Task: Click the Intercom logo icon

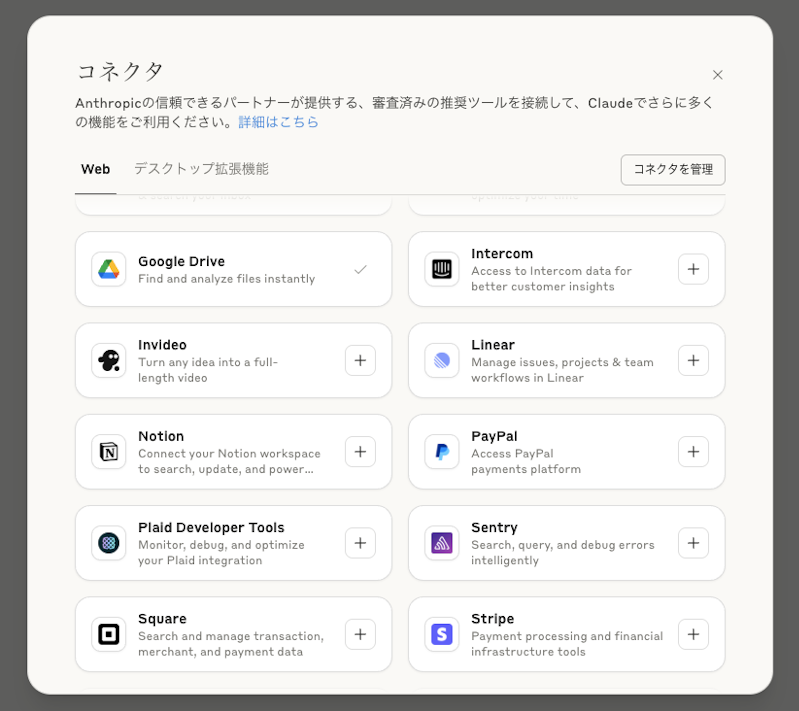Action: click(442, 269)
